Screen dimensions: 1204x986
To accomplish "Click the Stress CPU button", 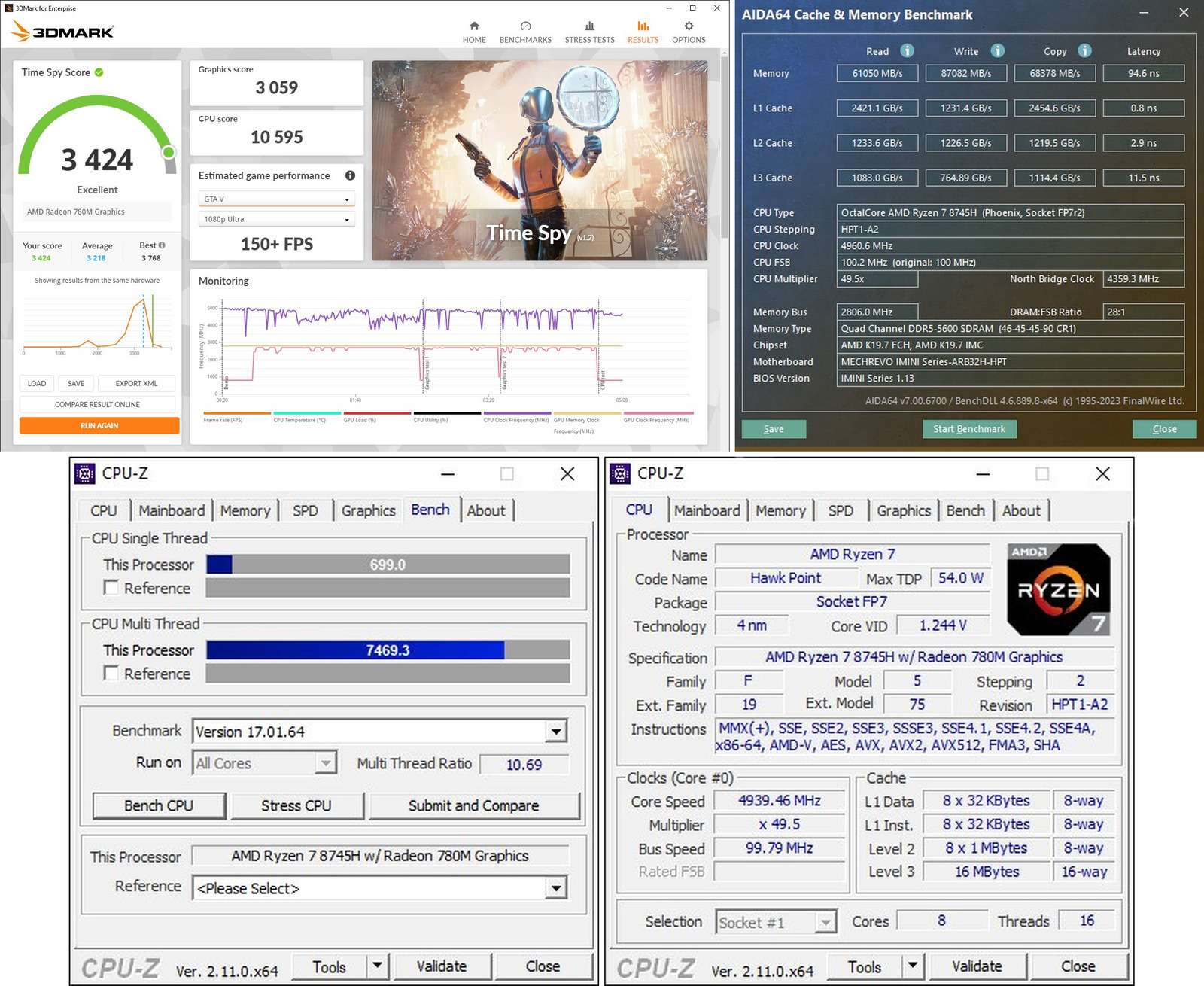I will point(296,805).
